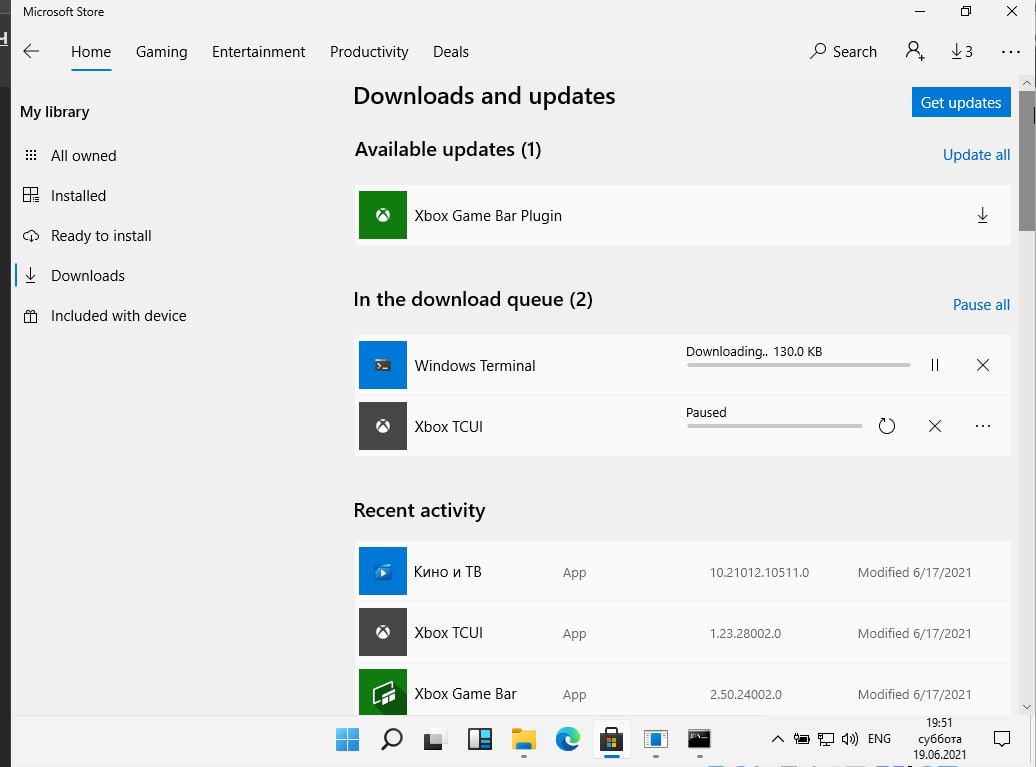Select Installed in the sidebar
The width and height of the screenshot is (1036, 767).
(78, 196)
